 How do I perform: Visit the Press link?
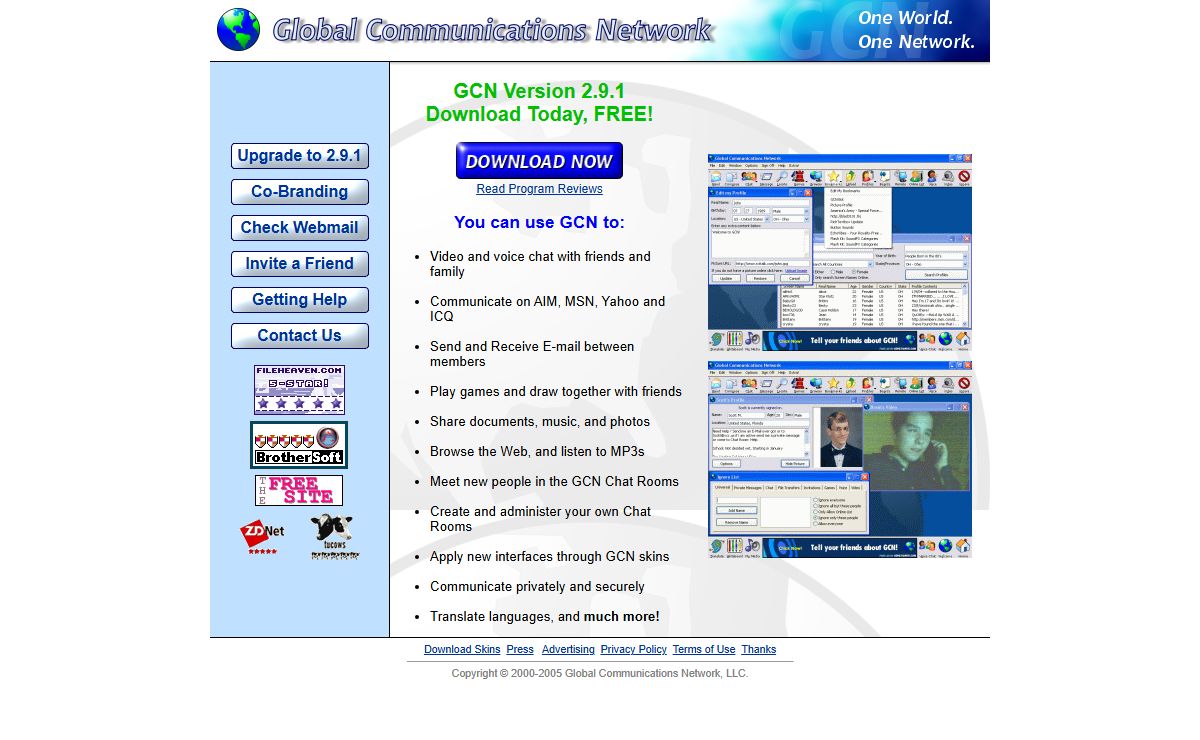520,650
